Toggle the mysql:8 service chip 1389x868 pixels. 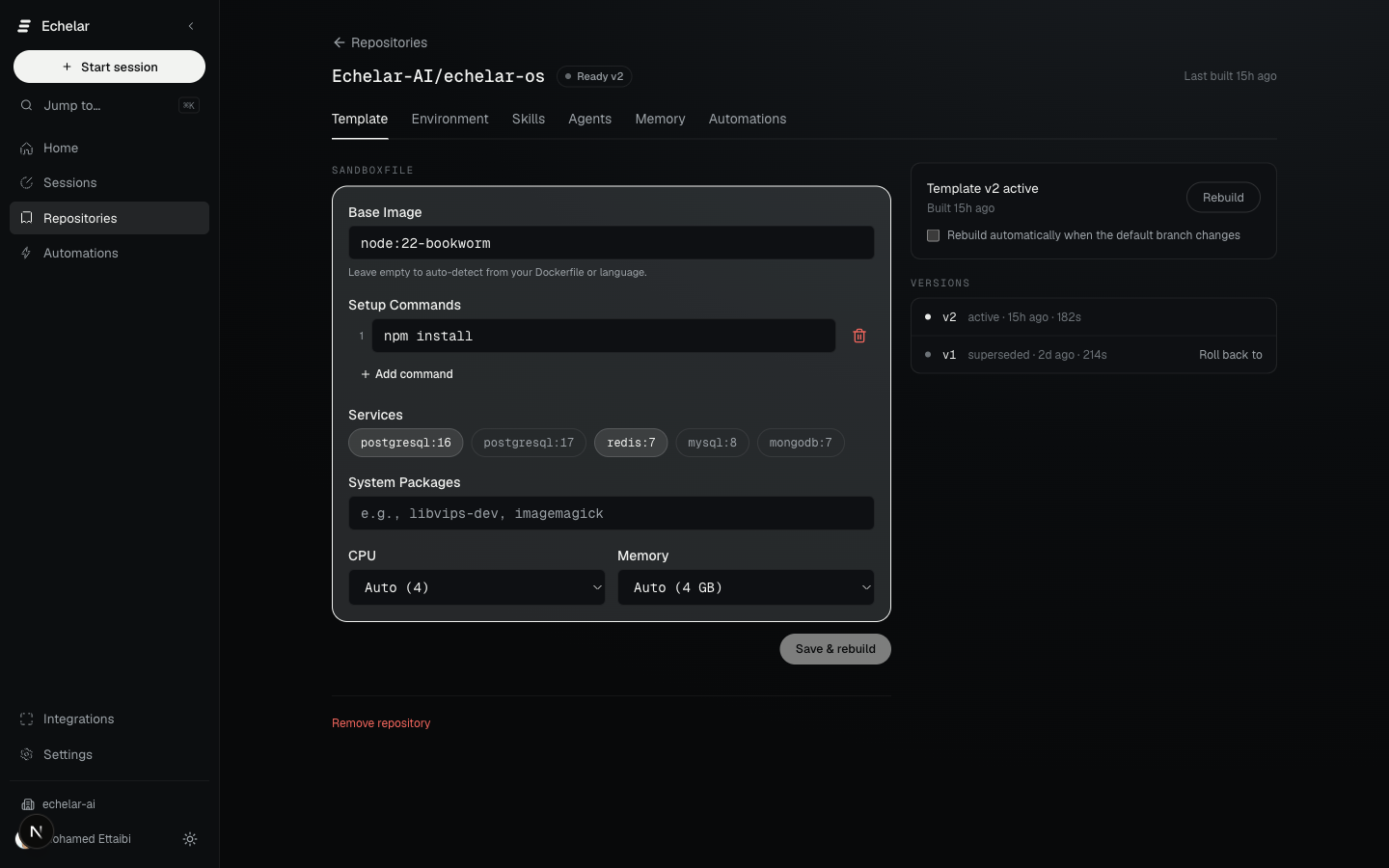coord(712,443)
